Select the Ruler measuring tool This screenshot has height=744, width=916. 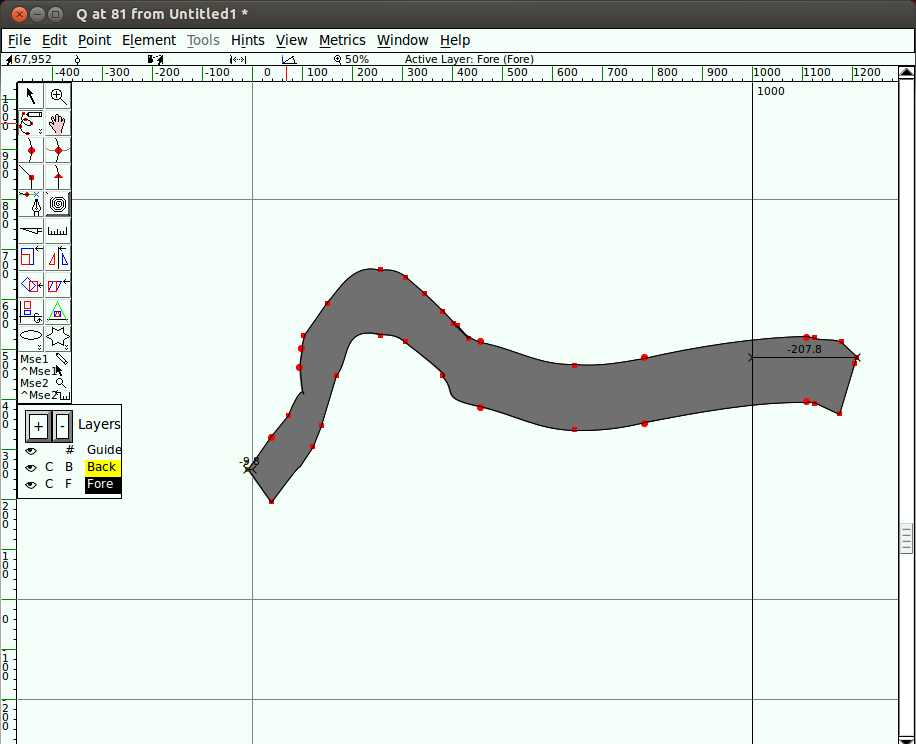58,231
